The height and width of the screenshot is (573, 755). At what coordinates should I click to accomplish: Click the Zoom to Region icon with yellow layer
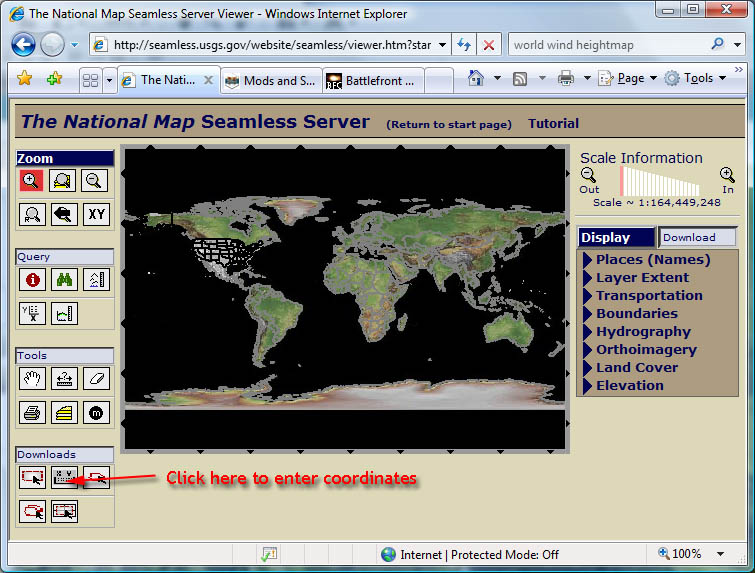point(63,181)
